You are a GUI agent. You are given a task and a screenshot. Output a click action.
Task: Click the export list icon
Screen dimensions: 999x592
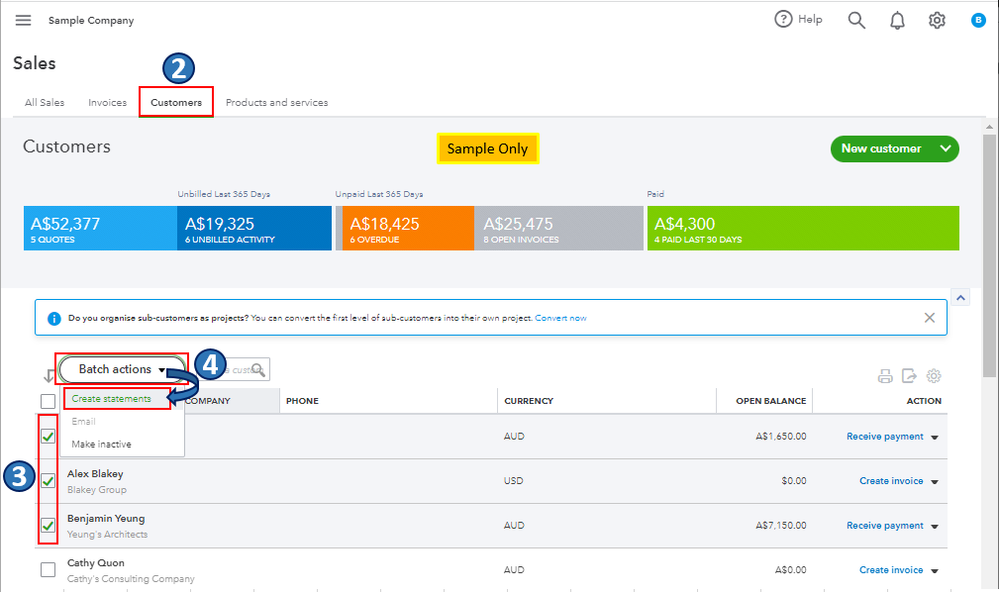tap(909, 376)
